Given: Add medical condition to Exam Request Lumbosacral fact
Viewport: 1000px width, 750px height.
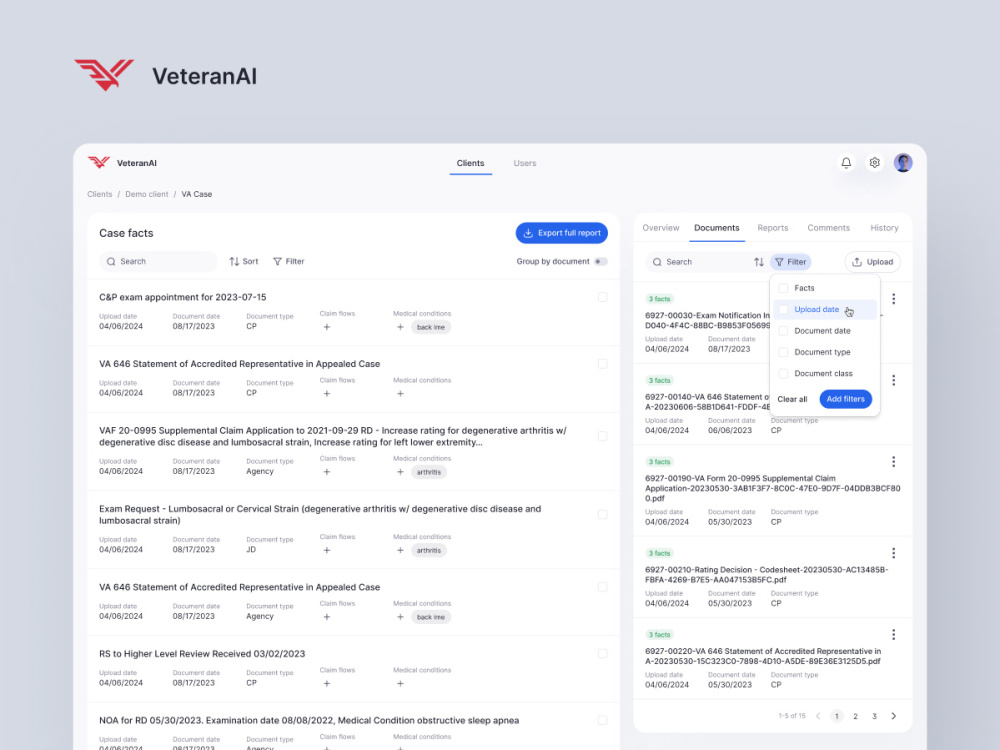Looking at the screenshot, I should tap(400, 550).
